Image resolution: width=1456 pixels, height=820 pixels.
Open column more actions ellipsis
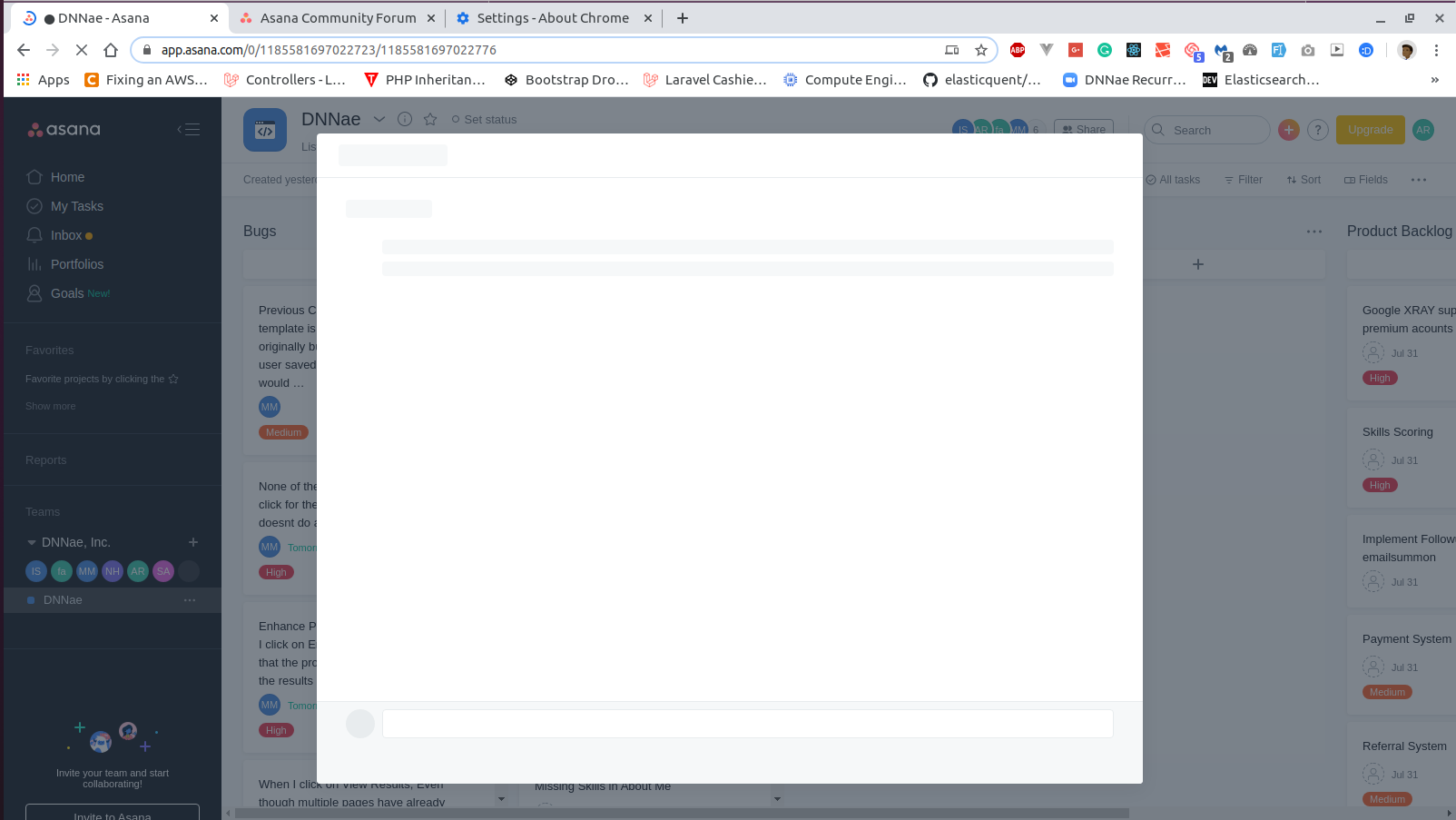[x=1314, y=232]
